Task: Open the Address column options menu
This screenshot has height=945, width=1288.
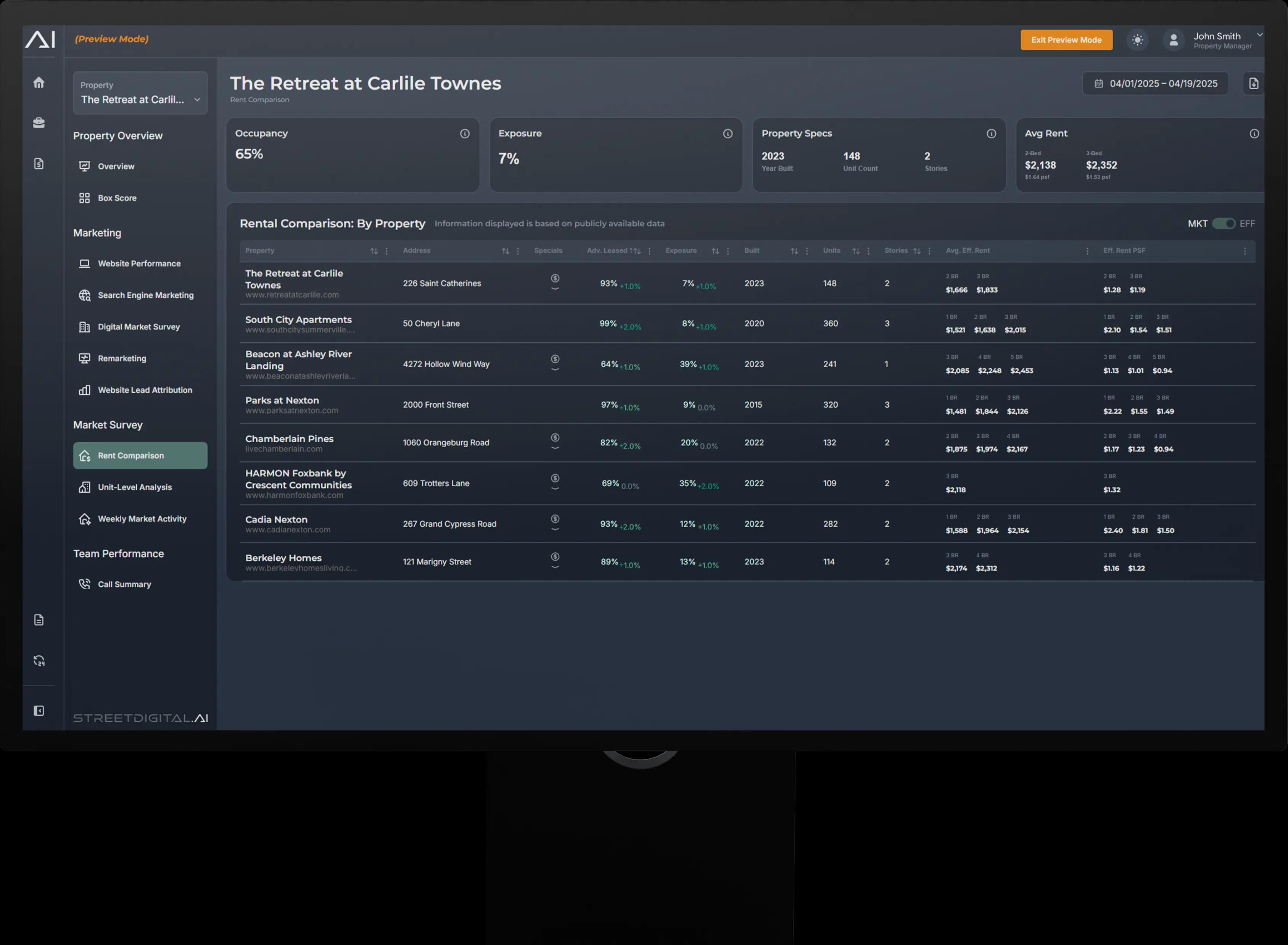Action: point(518,251)
